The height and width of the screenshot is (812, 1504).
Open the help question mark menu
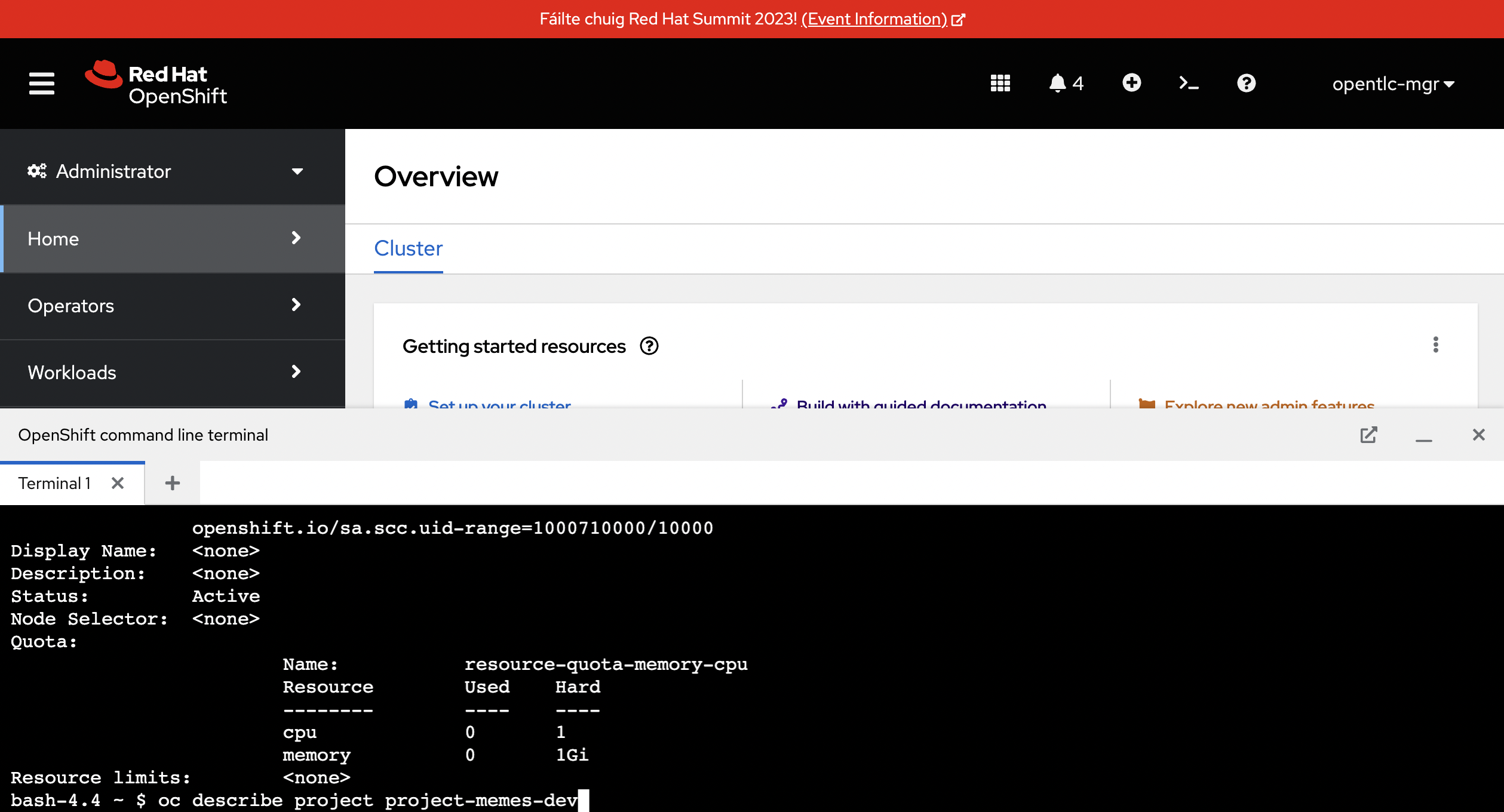coord(1246,83)
